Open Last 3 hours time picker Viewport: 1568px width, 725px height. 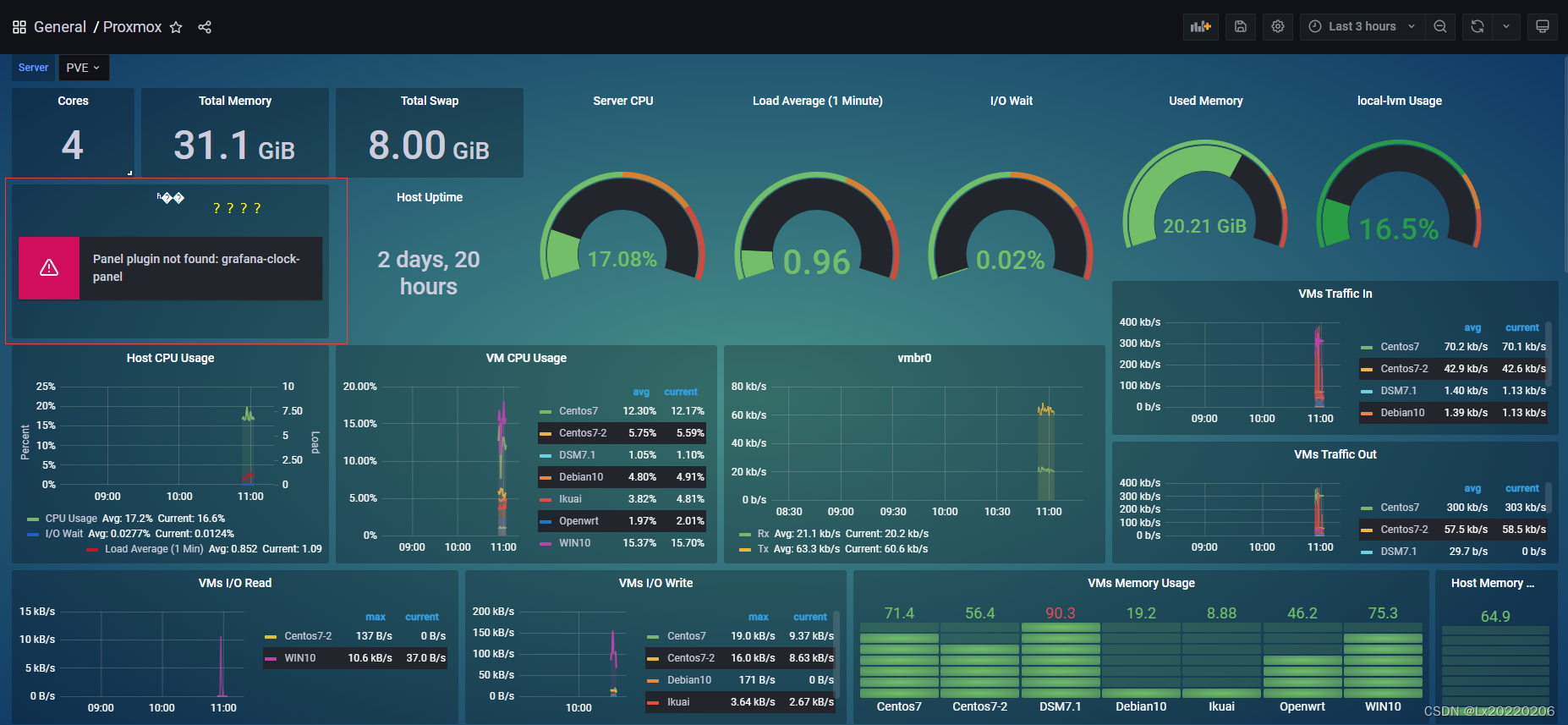[x=1362, y=26]
